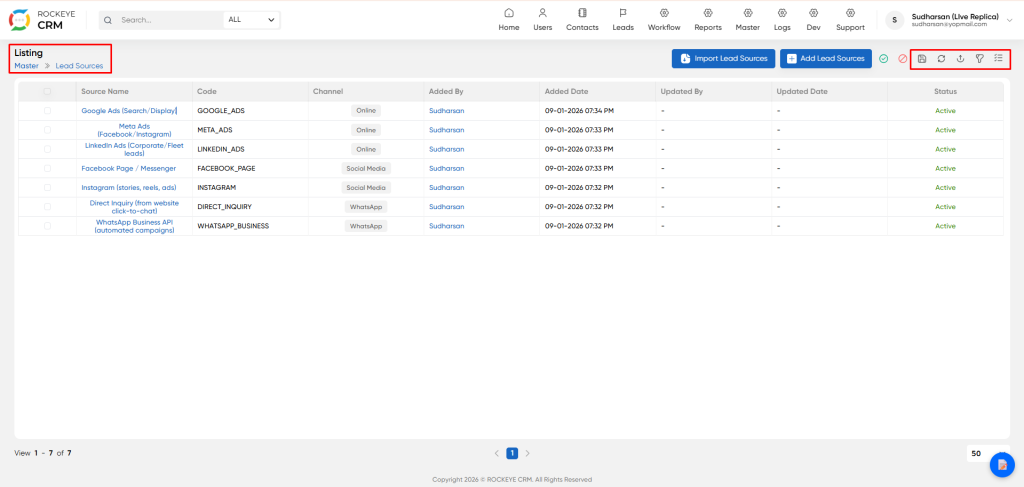This screenshot has height=487, width=1024.
Task: Open Instagram (stories, reels, ads) source
Action: point(129,187)
